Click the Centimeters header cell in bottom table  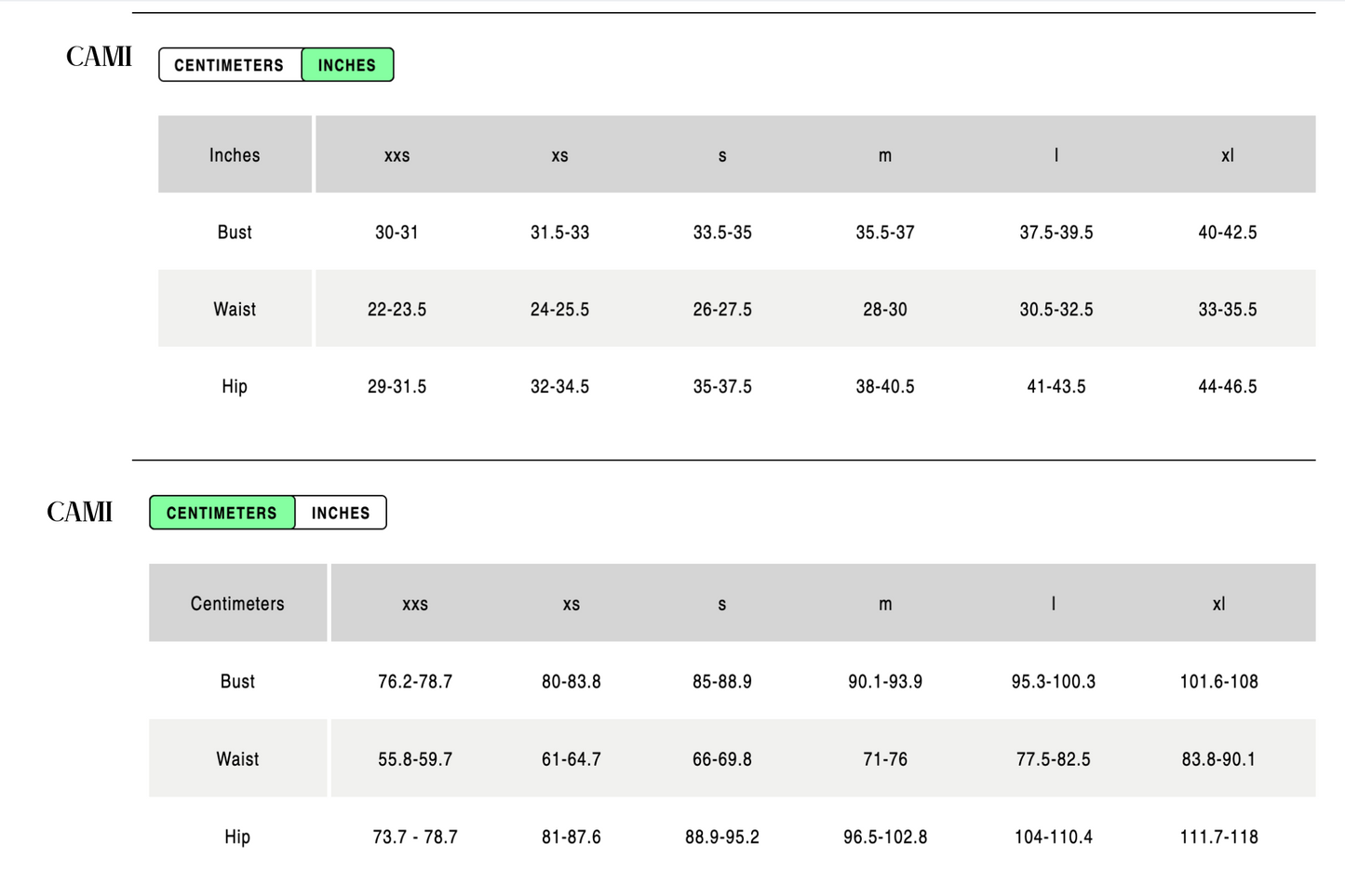coord(237,603)
